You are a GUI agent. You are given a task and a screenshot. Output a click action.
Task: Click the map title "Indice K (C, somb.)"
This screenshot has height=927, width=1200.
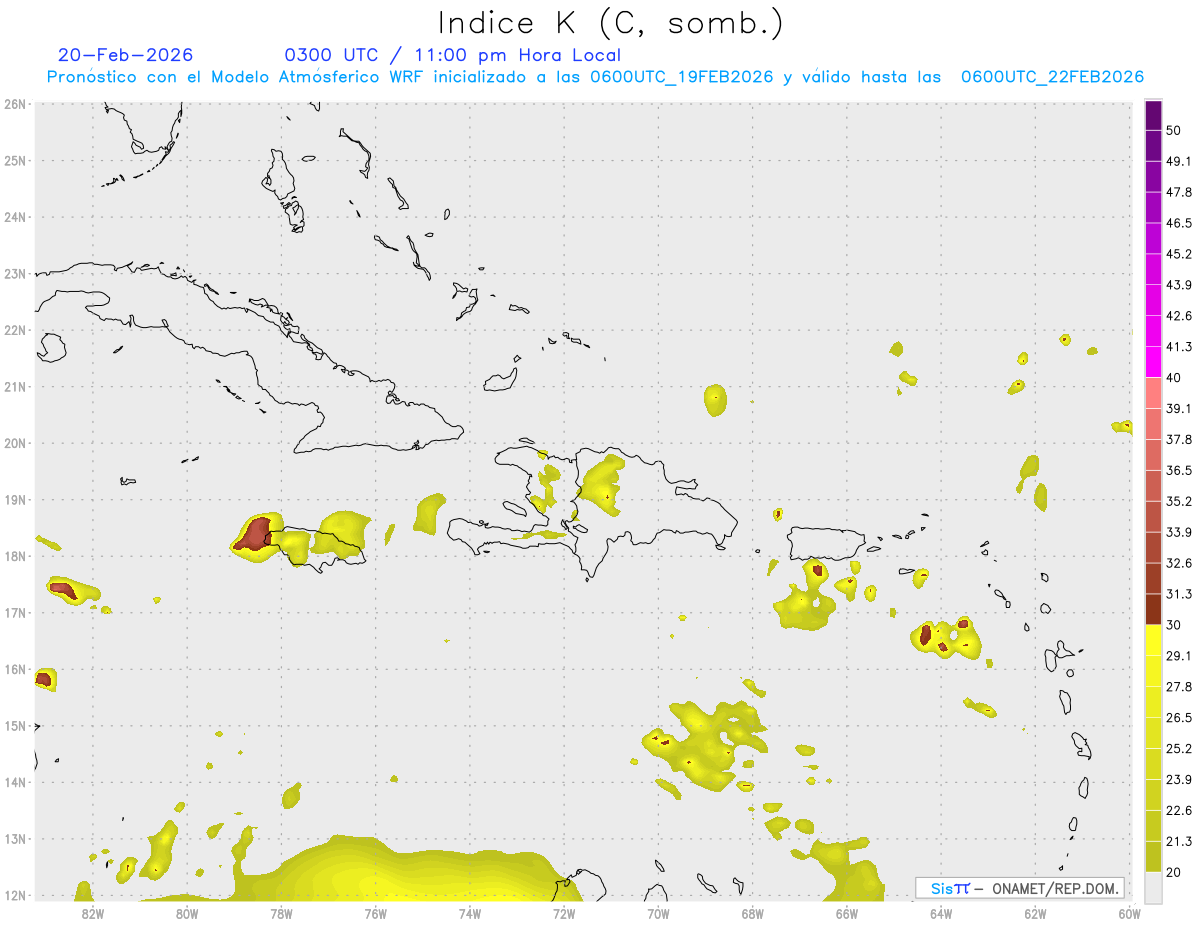click(610, 22)
